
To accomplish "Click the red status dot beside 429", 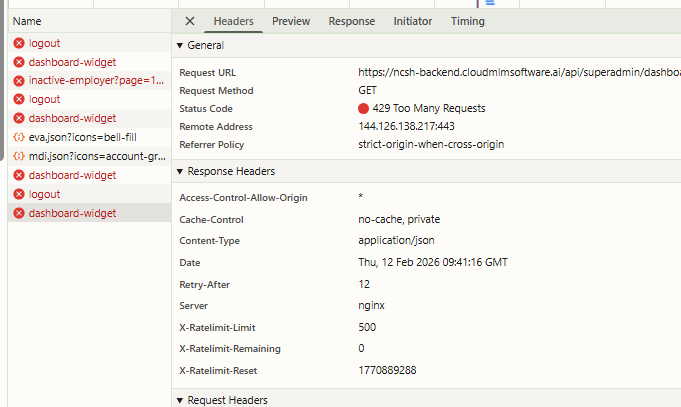I will [364, 108].
